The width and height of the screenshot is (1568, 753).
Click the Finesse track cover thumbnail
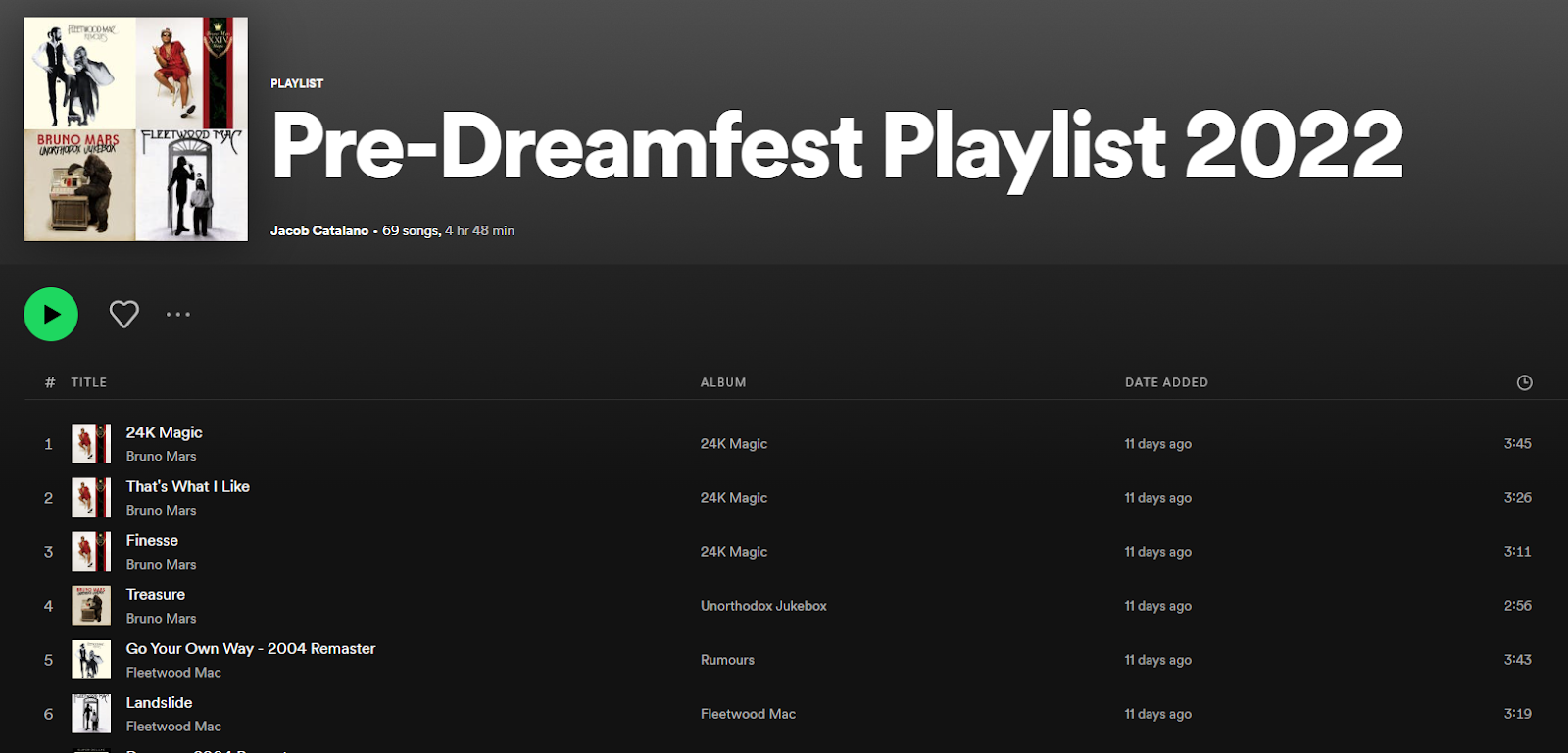91,551
